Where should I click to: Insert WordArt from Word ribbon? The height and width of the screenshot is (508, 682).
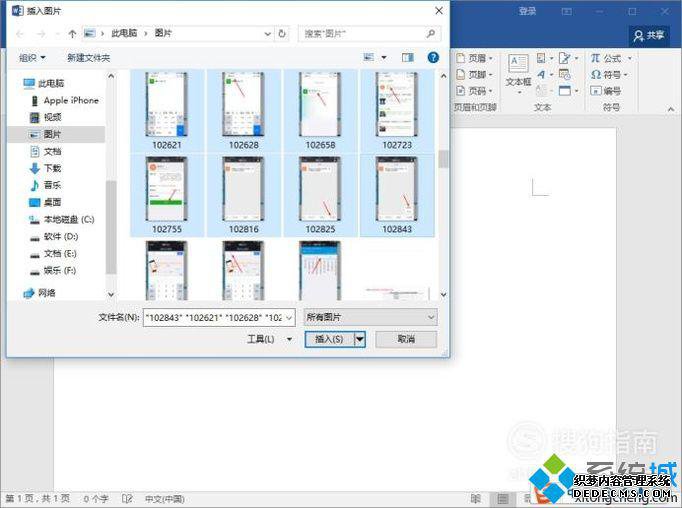click(544, 75)
